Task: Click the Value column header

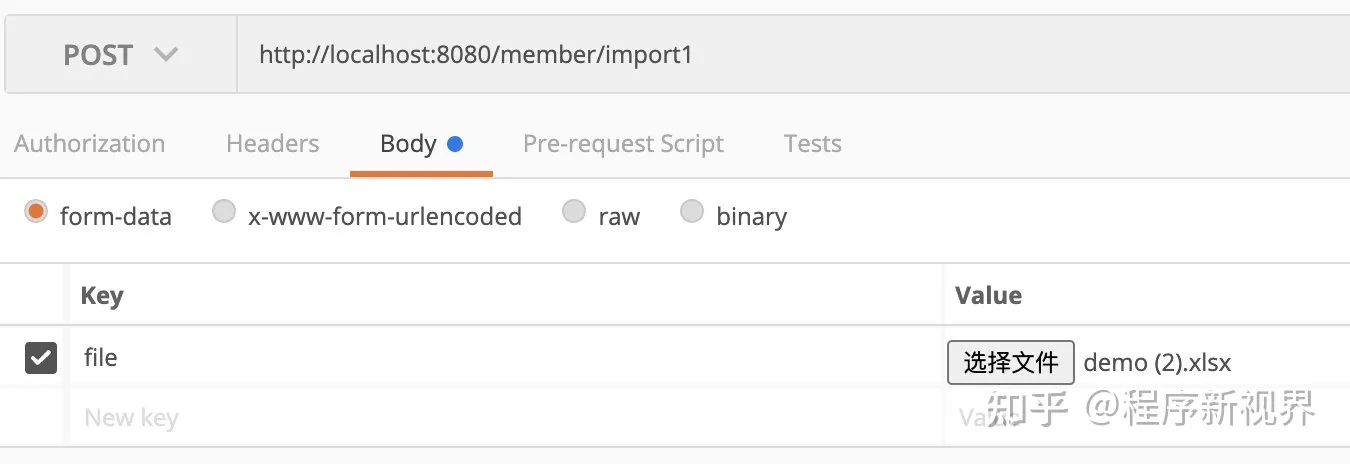Action: pos(988,296)
